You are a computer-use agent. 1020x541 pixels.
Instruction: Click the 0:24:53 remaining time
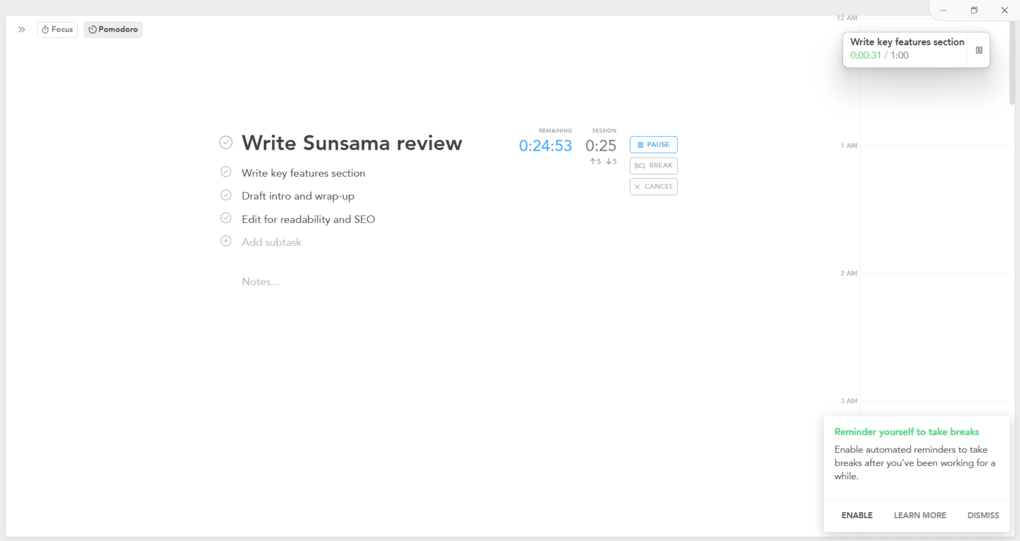pos(545,146)
